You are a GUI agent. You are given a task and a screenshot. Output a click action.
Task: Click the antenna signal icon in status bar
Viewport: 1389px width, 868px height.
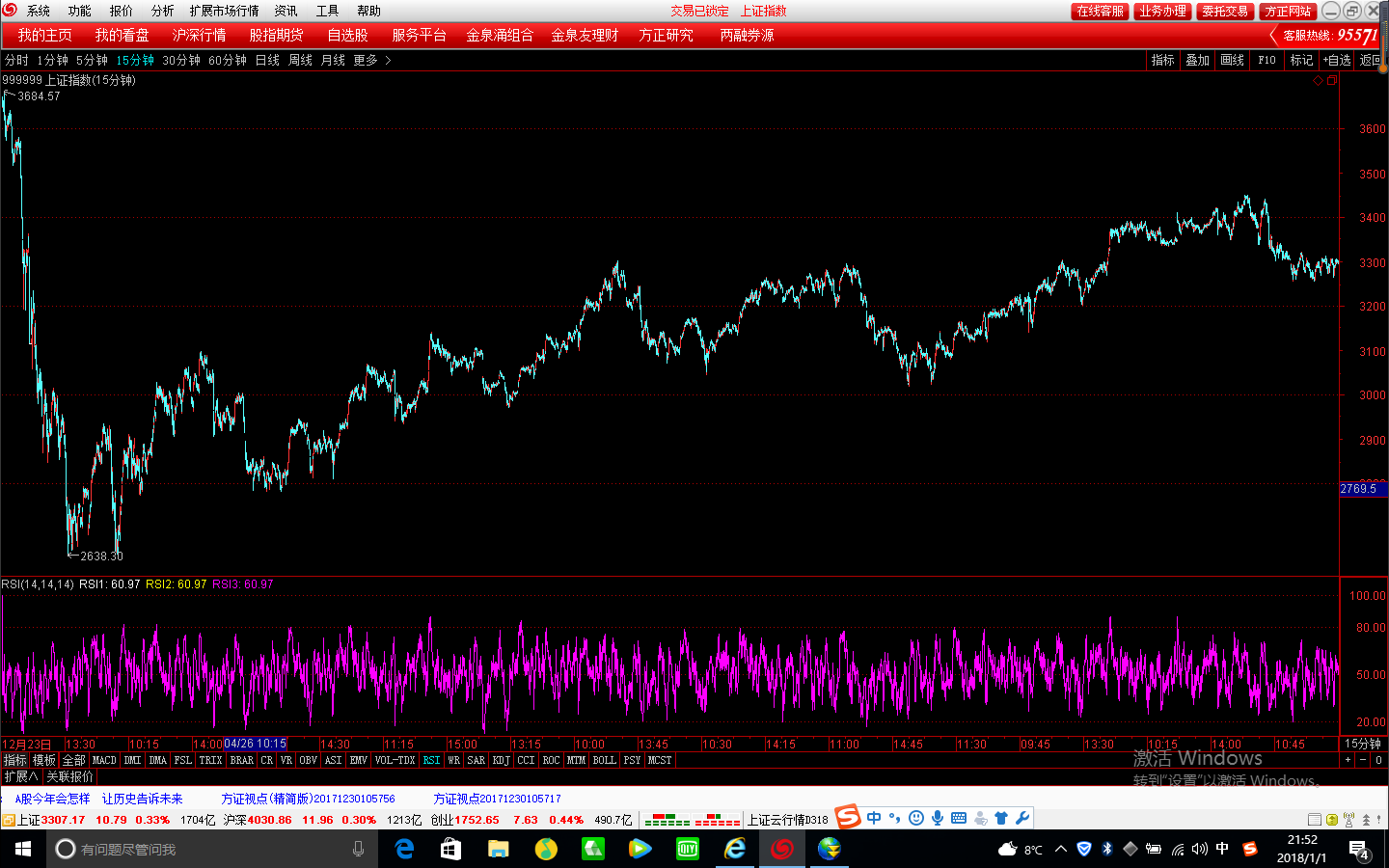[x=1348, y=820]
